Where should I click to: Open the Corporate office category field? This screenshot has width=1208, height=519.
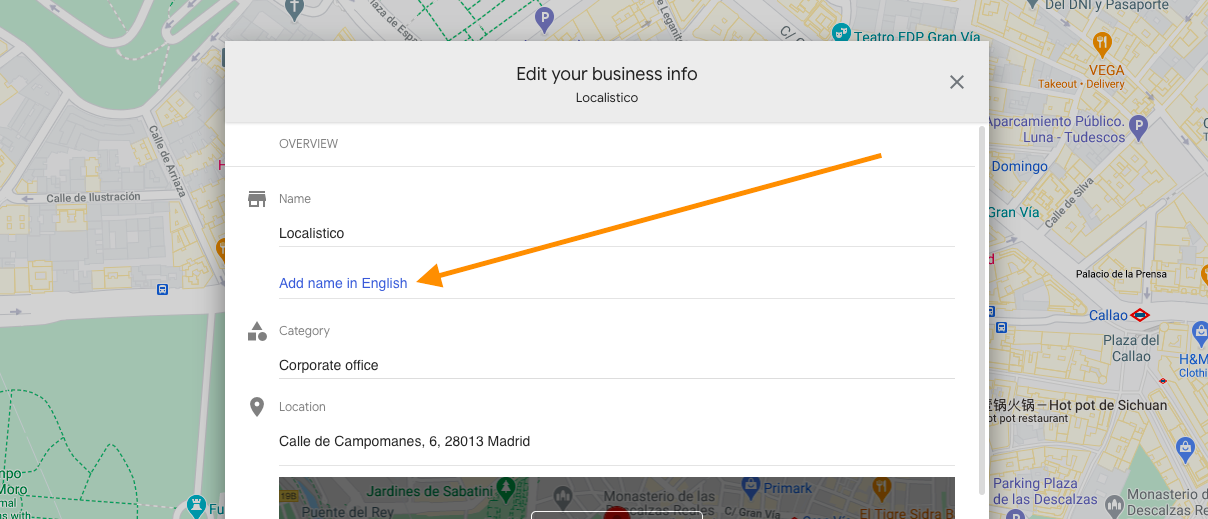point(616,365)
